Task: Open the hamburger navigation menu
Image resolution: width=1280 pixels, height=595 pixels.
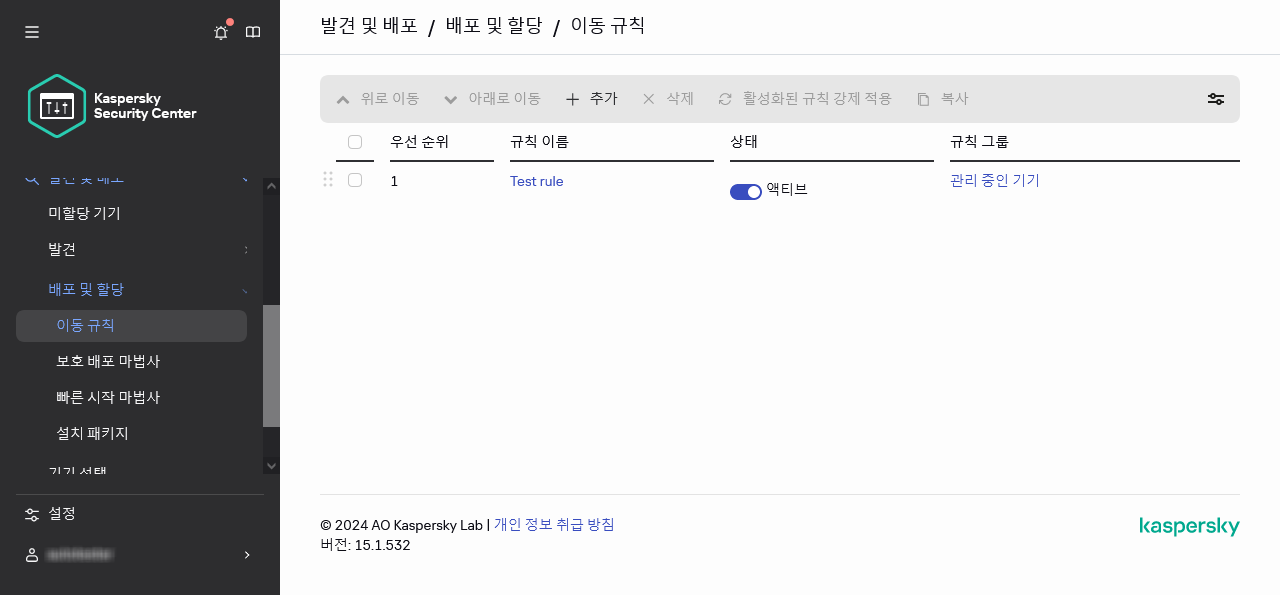Action: pos(32,31)
